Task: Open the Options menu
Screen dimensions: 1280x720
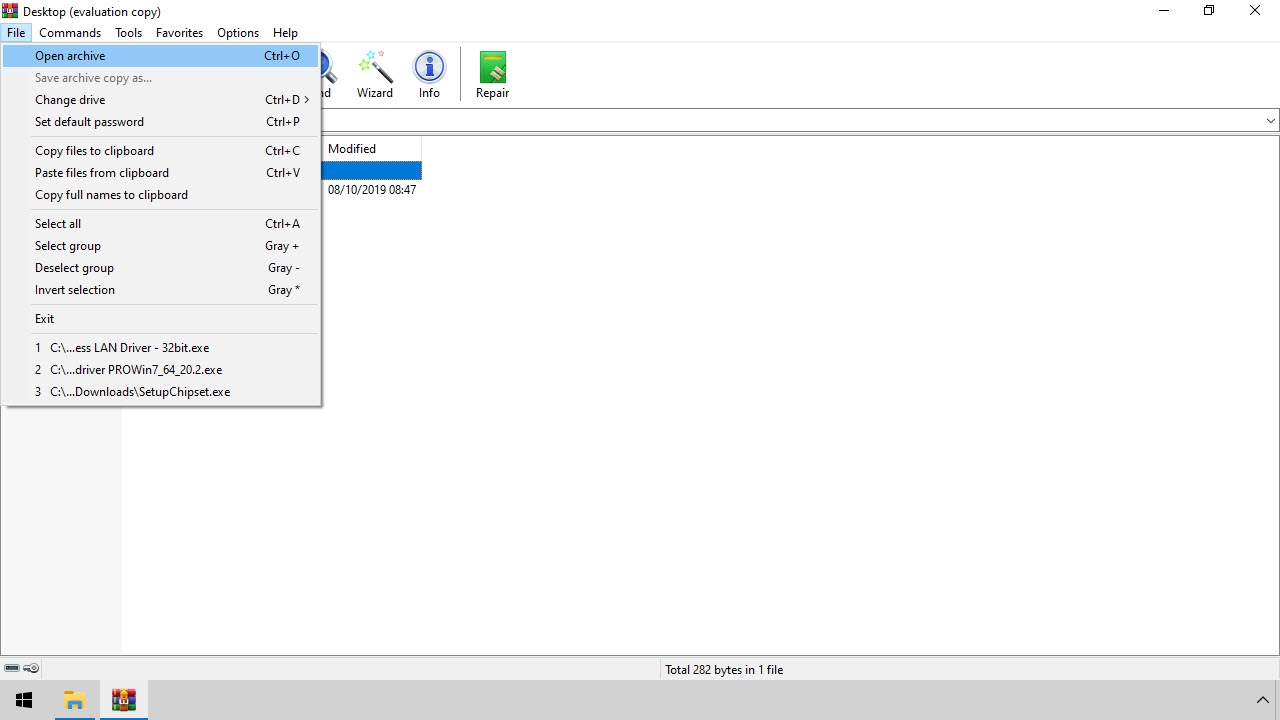Action: point(238,33)
